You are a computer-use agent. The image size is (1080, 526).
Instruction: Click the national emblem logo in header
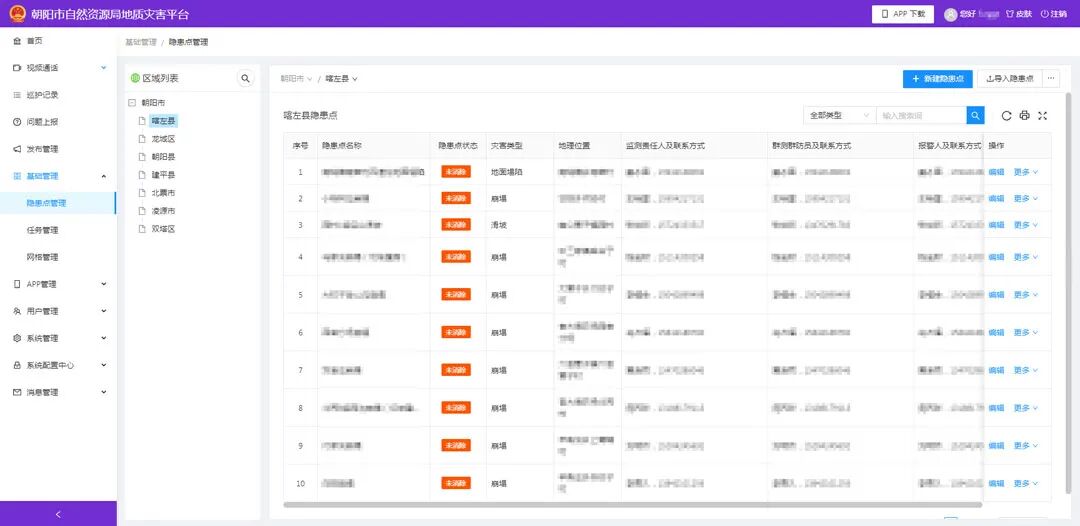coord(18,14)
